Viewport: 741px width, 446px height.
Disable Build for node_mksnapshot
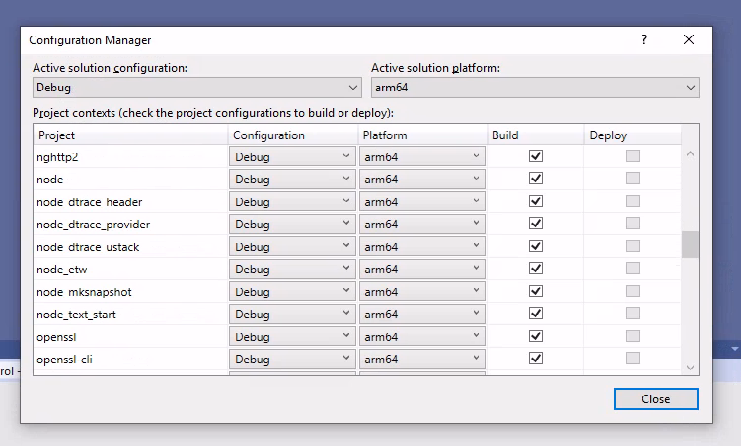[x=536, y=291]
